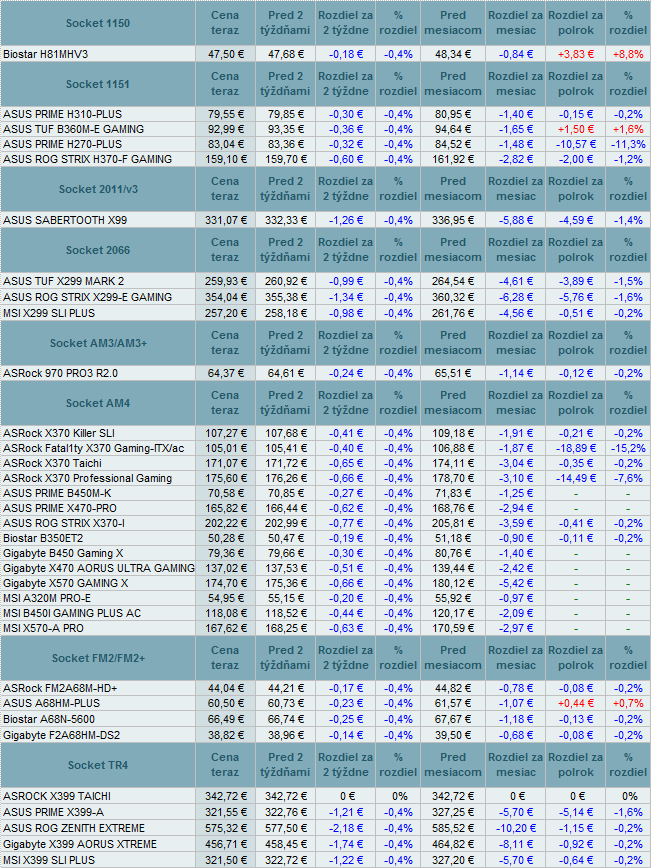The width and height of the screenshot is (651, 868).
Task: Select ASUS PRIME B450M-K name
Action: pyautogui.click(x=60, y=493)
